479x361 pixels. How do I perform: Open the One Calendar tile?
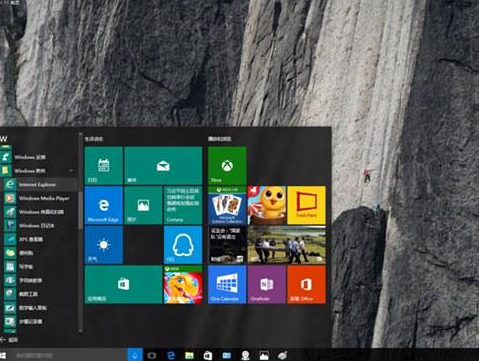[227, 284]
